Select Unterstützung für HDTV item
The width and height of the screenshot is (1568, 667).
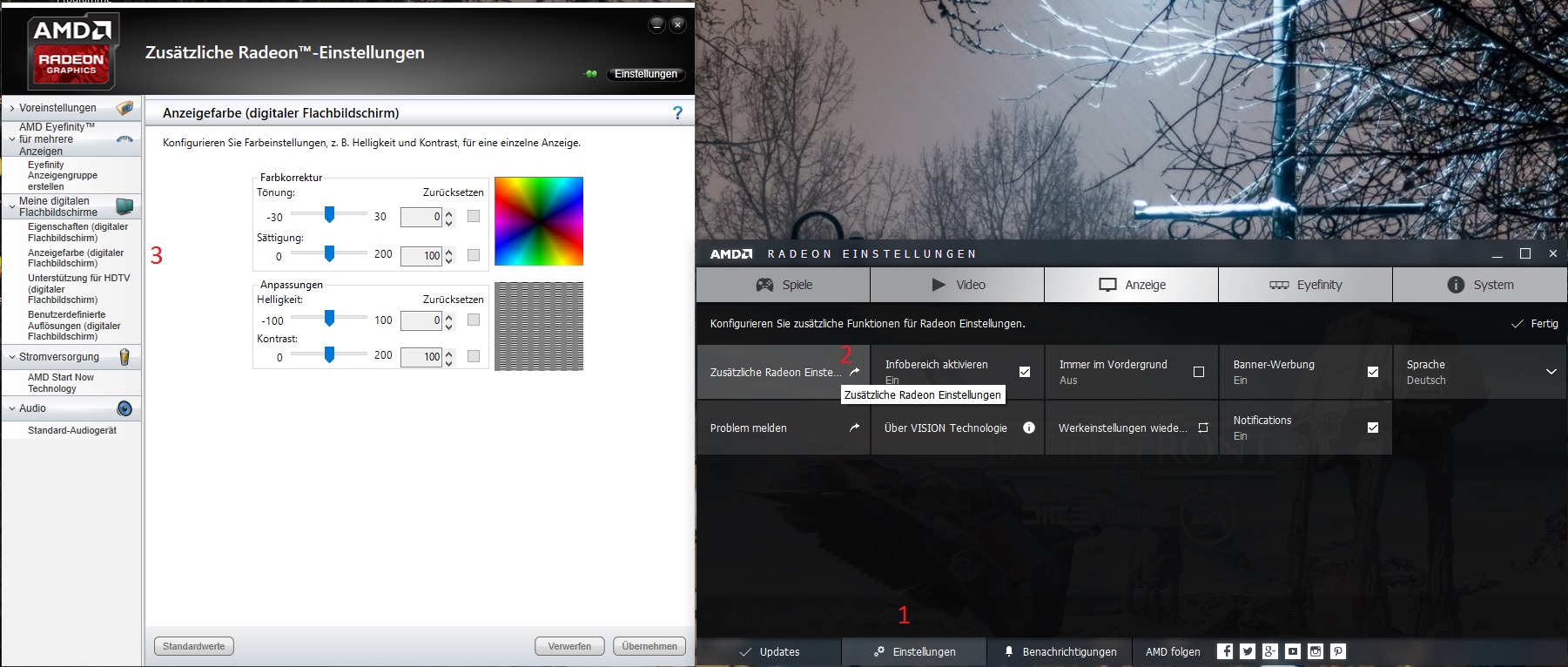coord(78,289)
